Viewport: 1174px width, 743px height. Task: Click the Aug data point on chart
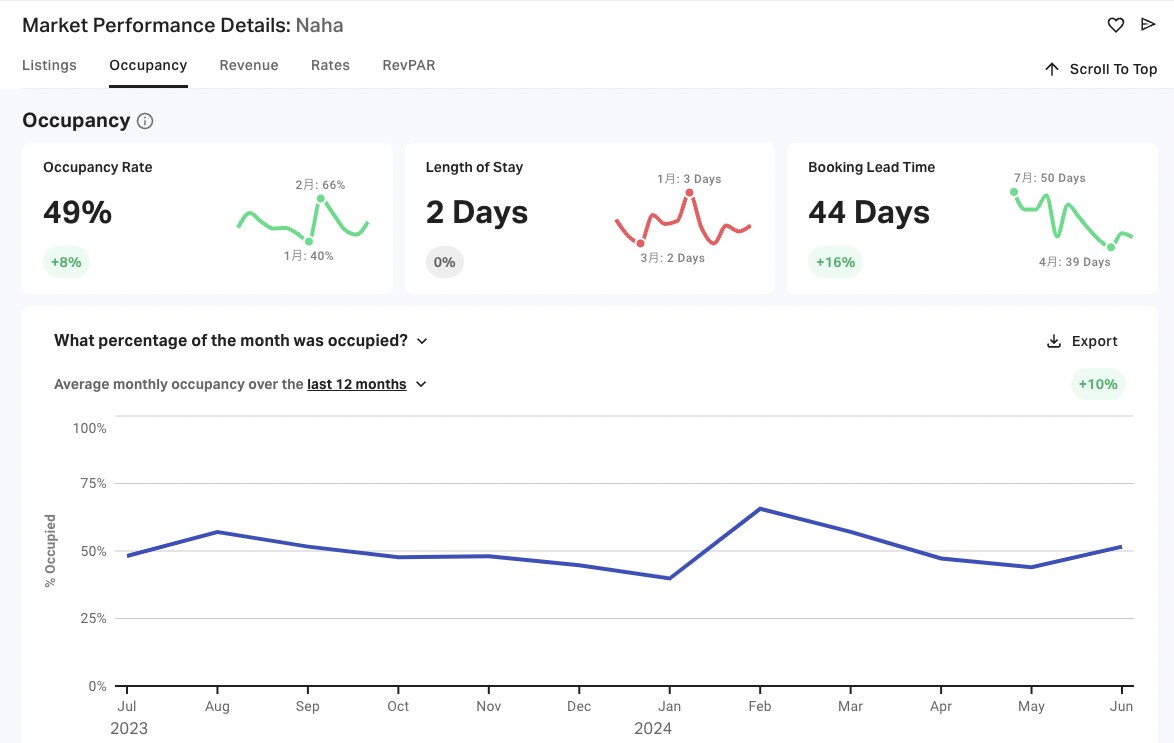coord(217,532)
